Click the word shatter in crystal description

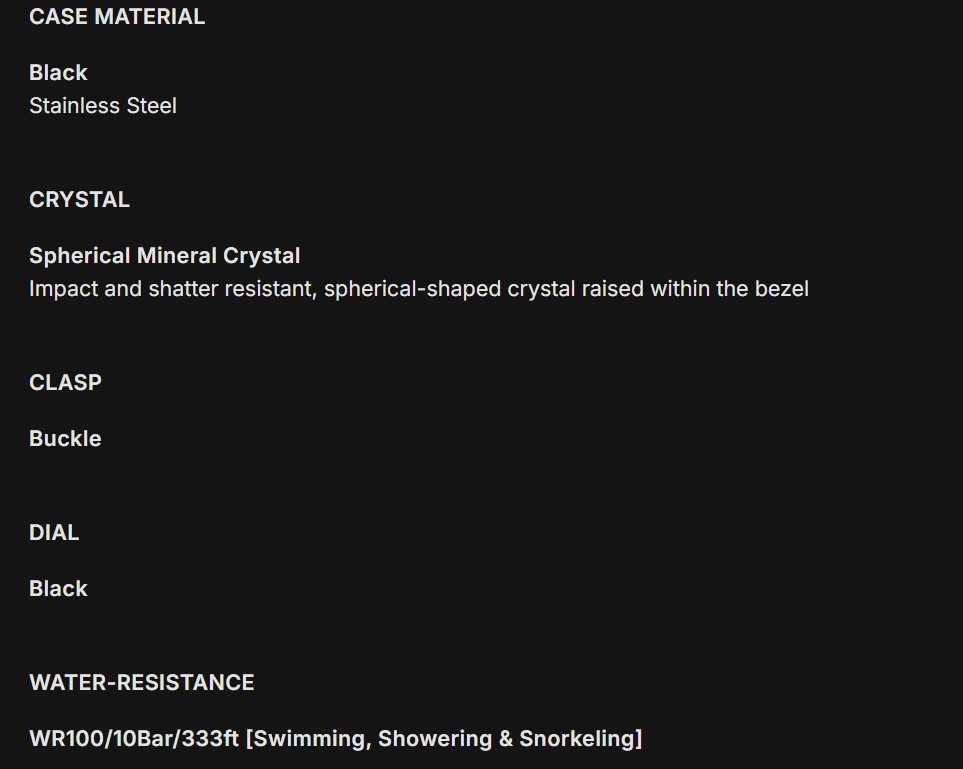183,289
